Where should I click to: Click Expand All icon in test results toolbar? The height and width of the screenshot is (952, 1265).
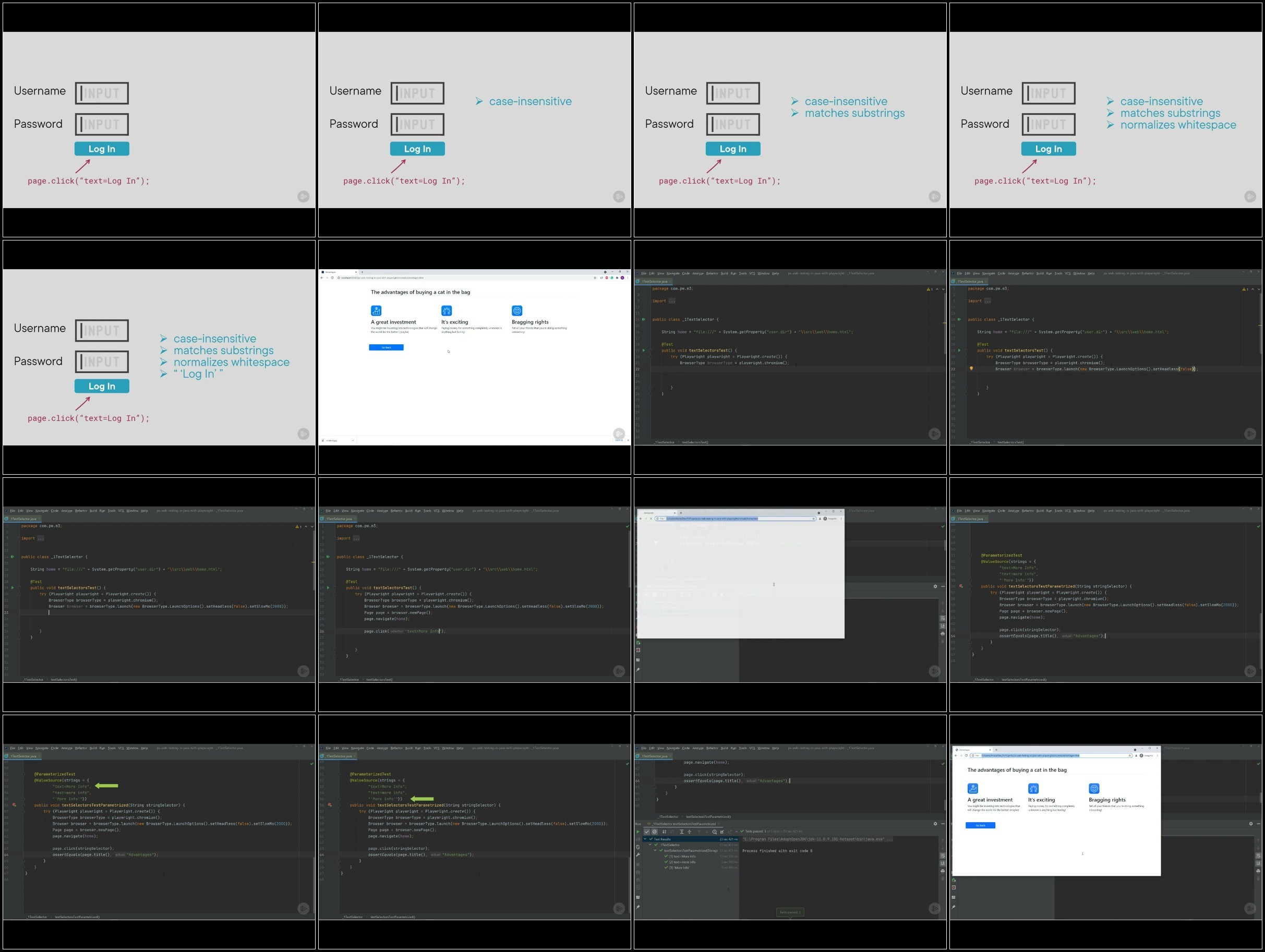tap(682, 832)
